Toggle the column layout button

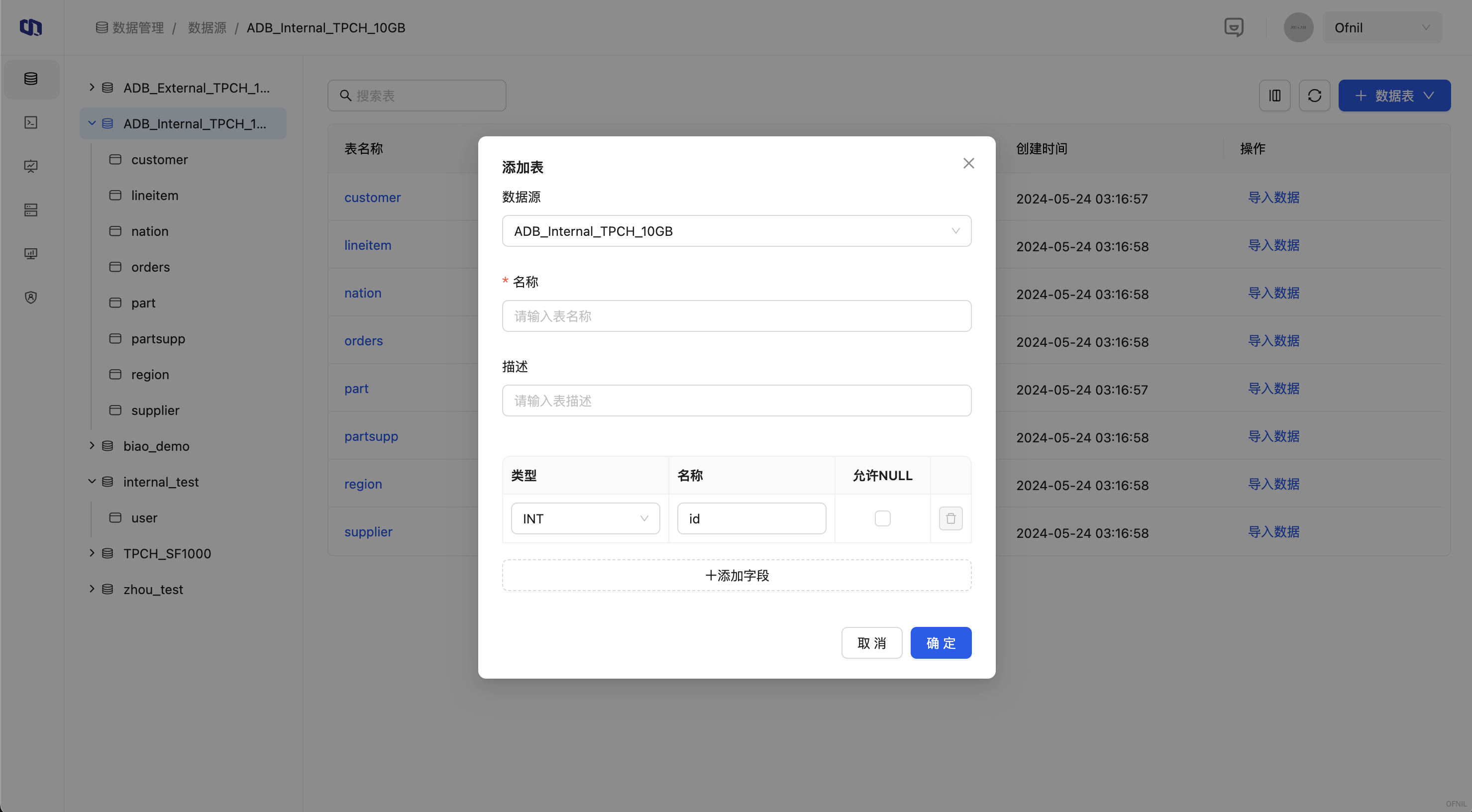(1275, 96)
